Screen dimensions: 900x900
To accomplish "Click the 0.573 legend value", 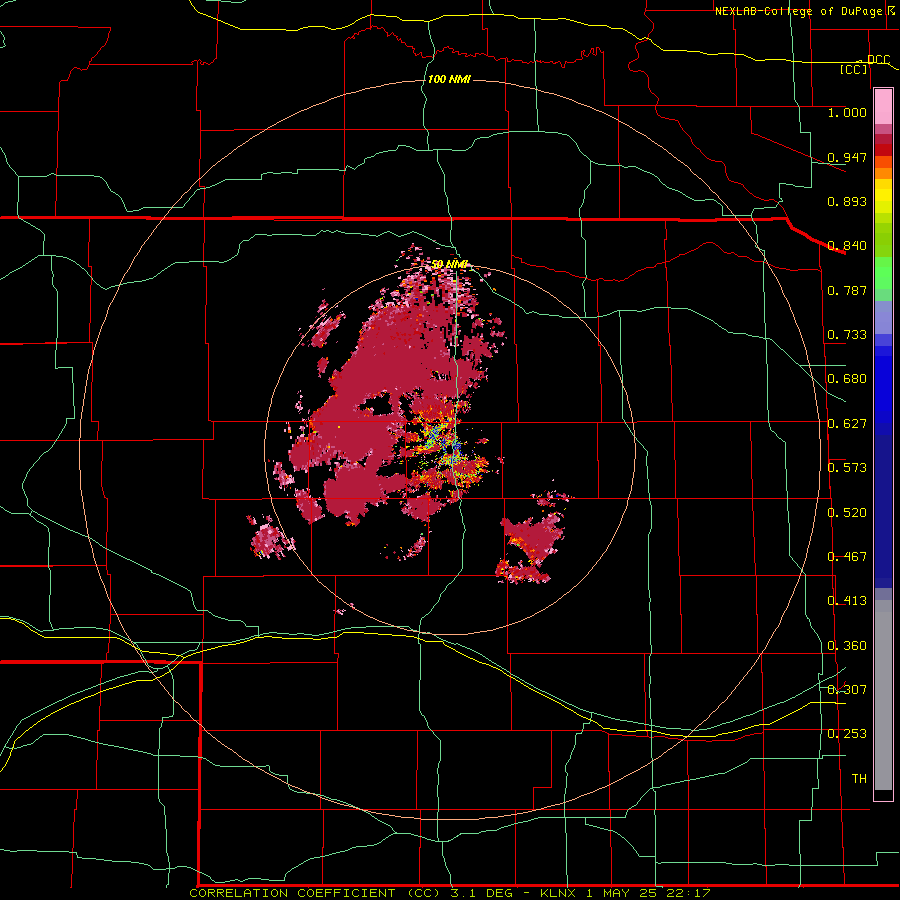I will click(x=847, y=468).
